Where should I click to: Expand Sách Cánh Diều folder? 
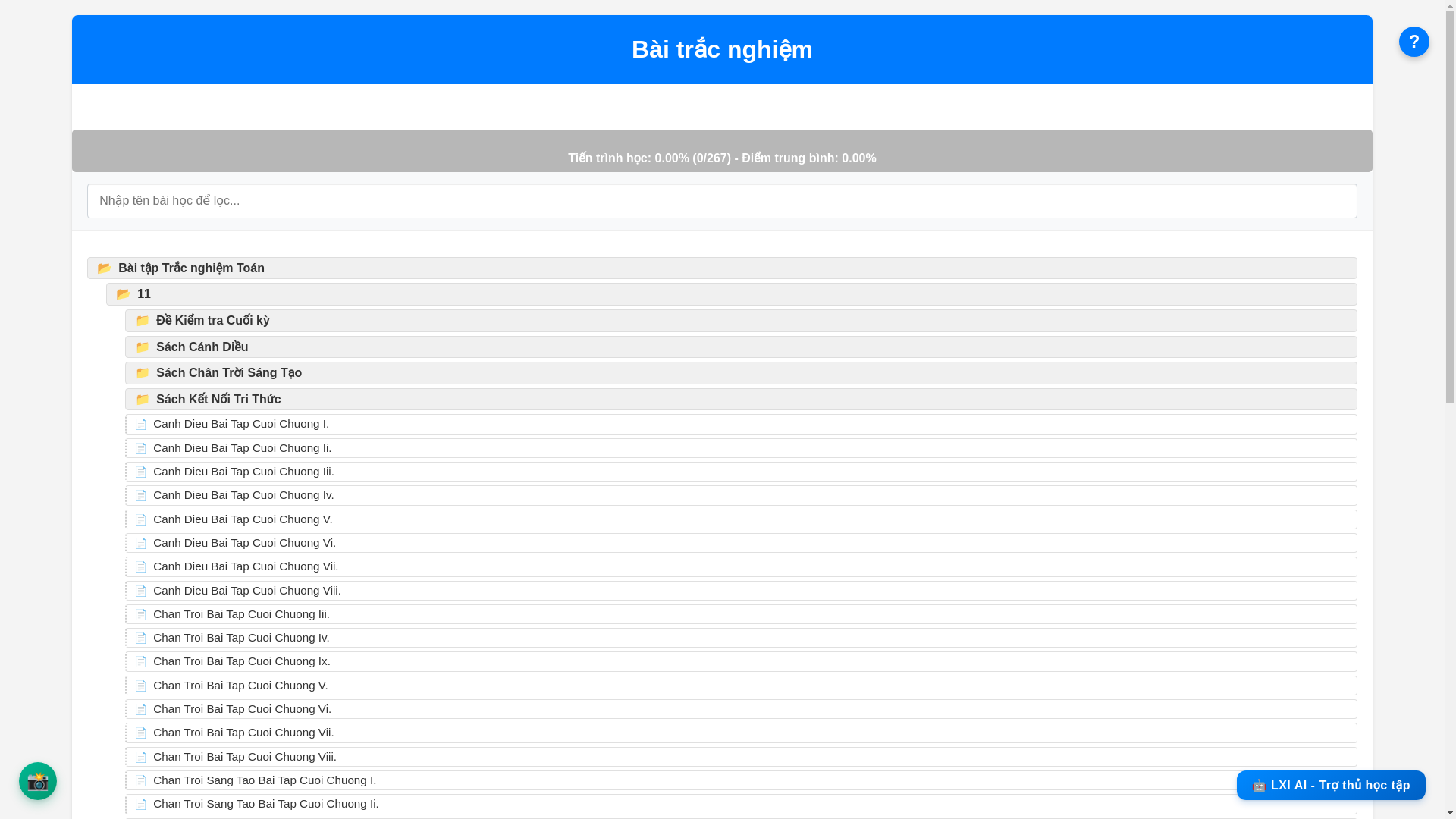(x=741, y=347)
